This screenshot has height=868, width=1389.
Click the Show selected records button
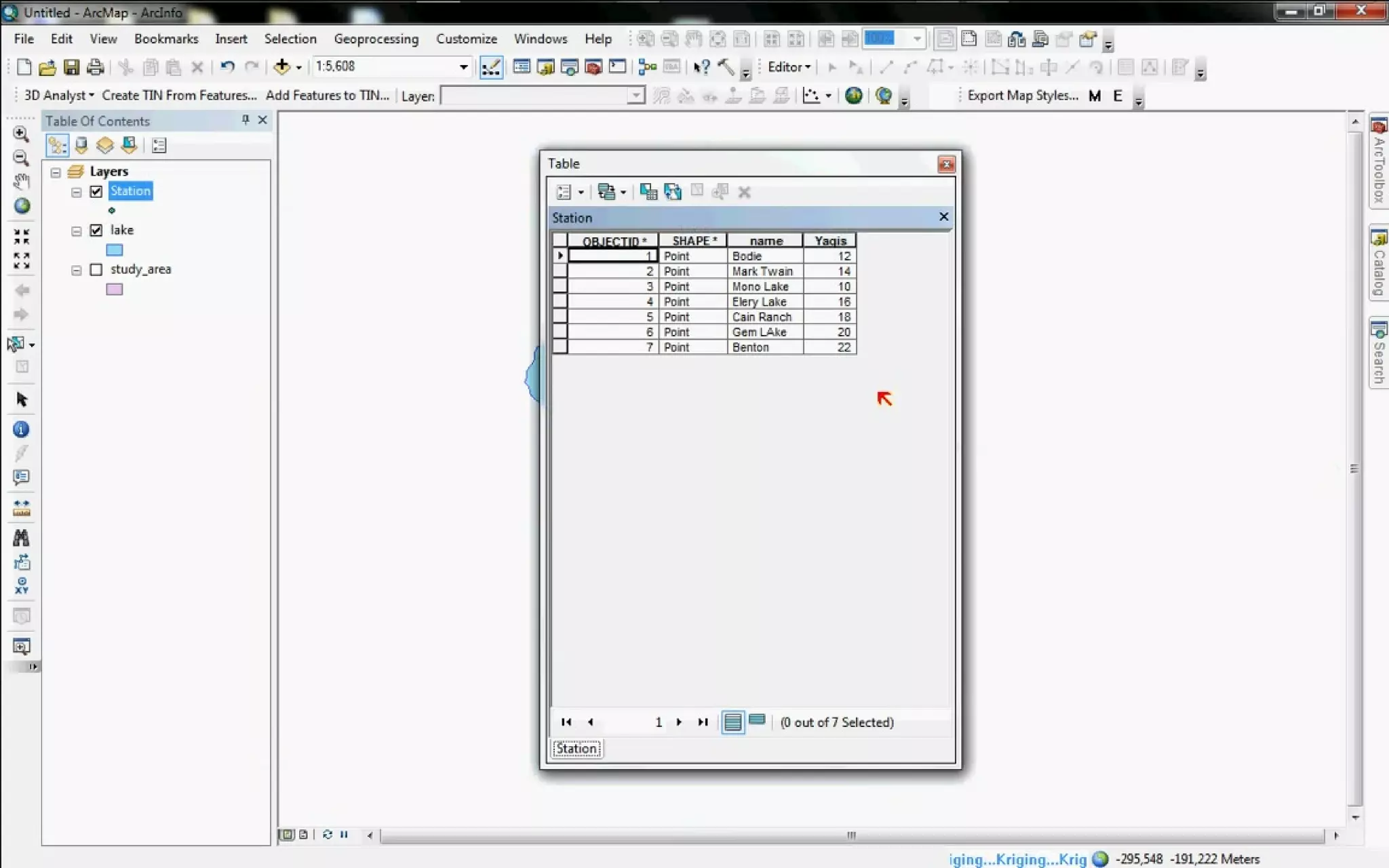(x=757, y=721)
